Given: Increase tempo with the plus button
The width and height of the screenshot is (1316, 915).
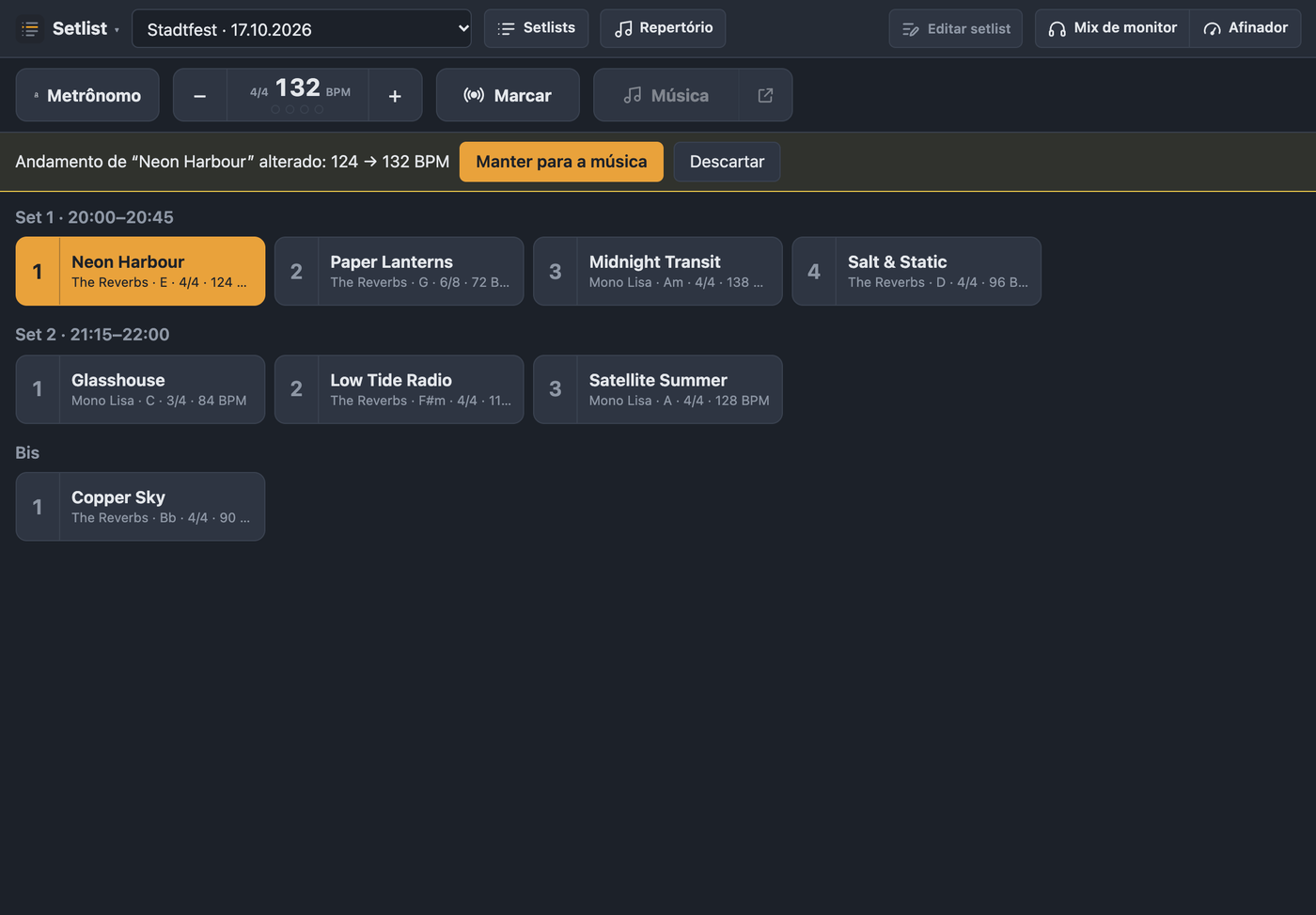Looking at the screenshot, I should tap(395, 95).
